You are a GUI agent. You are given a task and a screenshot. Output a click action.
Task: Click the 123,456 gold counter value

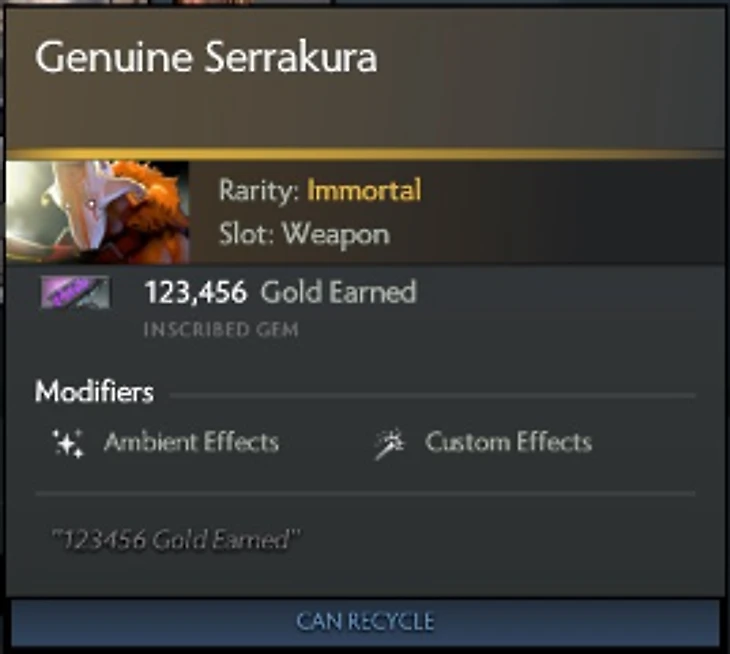pos(196,293)
